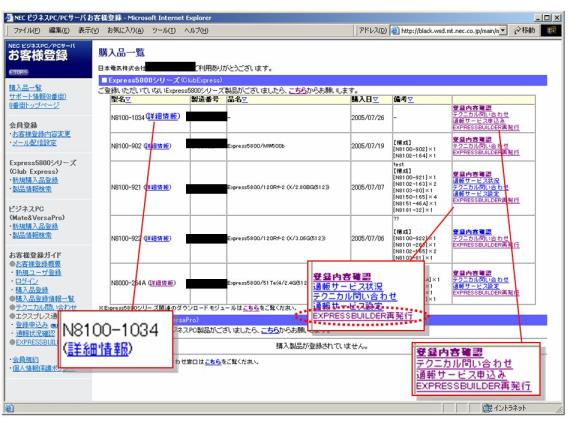Click the 購入品一覧 page heading

(122, 53)
